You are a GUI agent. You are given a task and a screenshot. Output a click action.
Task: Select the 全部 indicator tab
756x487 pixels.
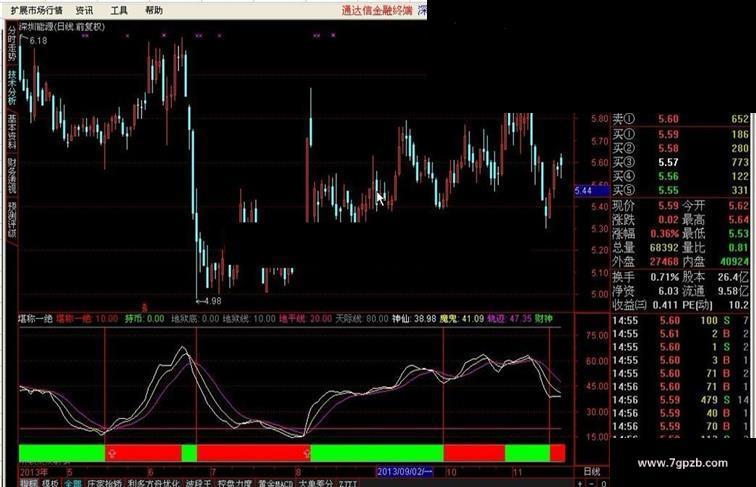tap(73, 483)
